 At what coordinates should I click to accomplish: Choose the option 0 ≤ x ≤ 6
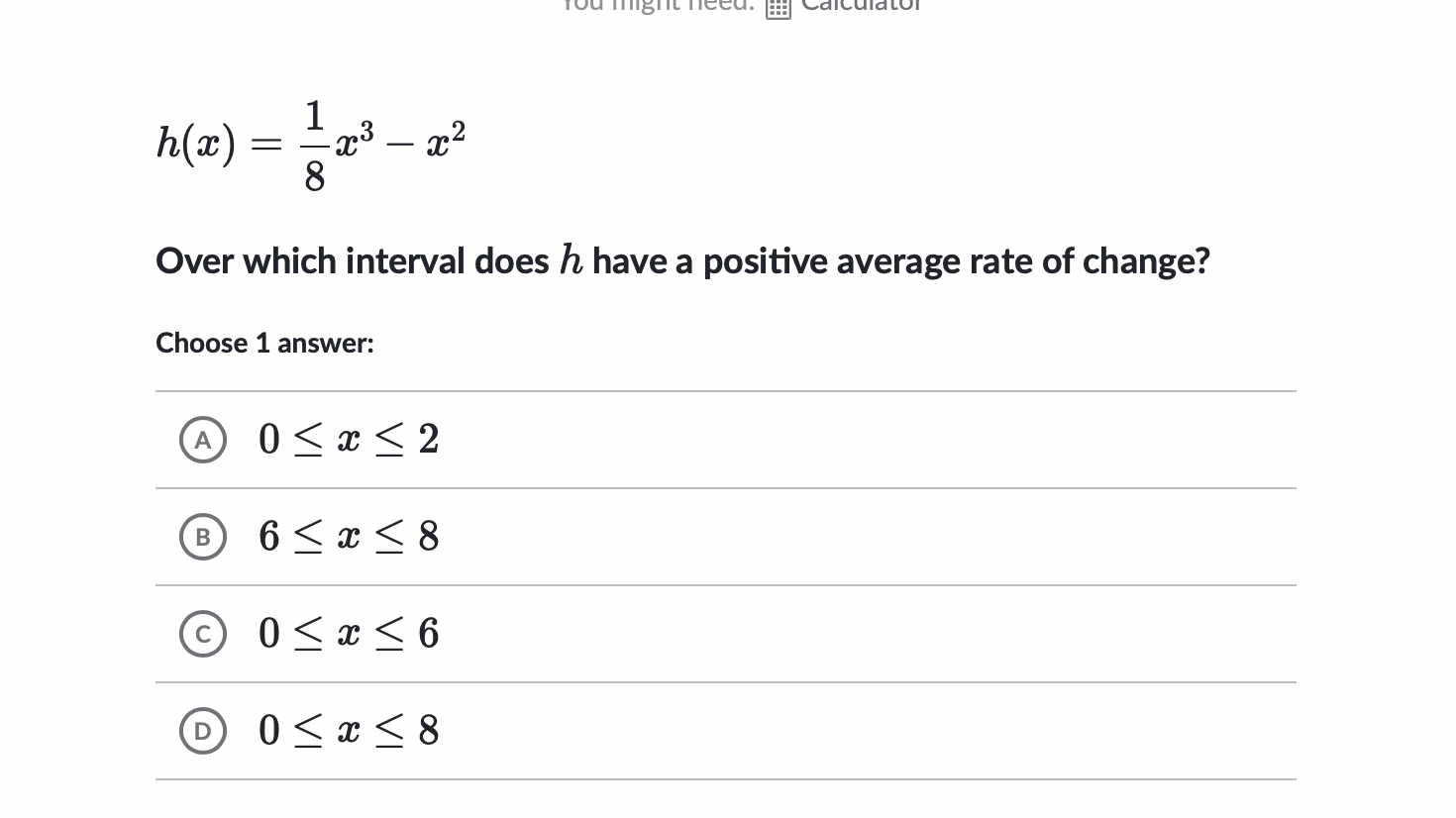coord(349,634)
